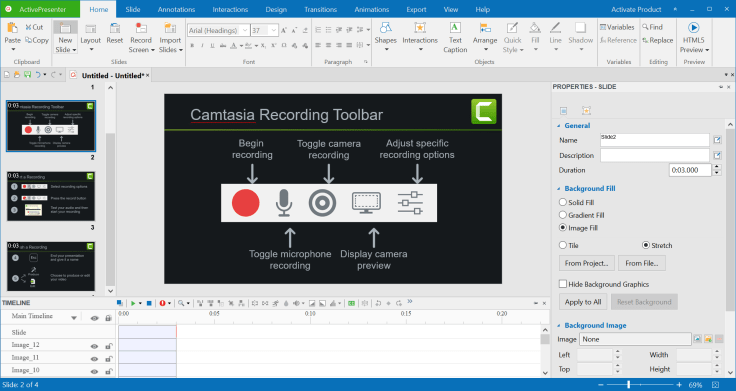
Task: Click Activate Product in the title bar
Action: (636, 9)
